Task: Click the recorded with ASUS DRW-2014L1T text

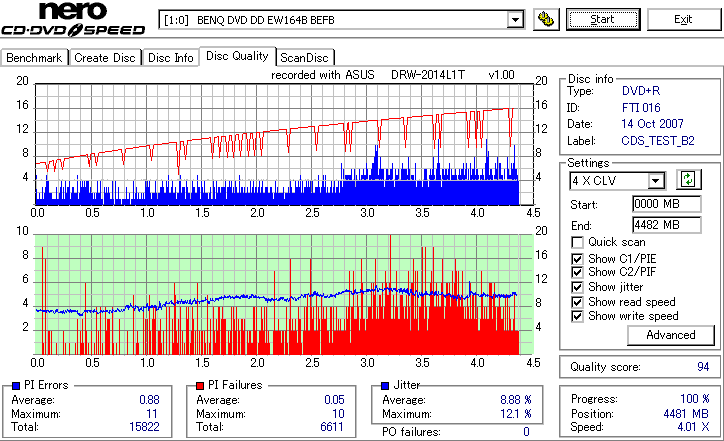Action: click(393, 75)
